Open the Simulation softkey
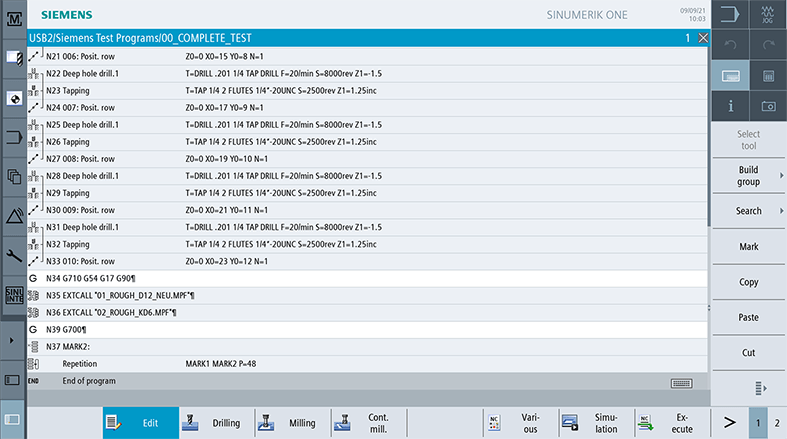The image size is (787, 439). click(x=597, y=423)
